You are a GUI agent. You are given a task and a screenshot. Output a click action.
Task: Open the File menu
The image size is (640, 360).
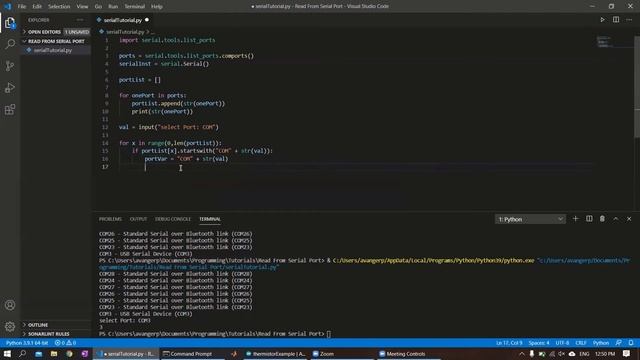tap(22, 6)
